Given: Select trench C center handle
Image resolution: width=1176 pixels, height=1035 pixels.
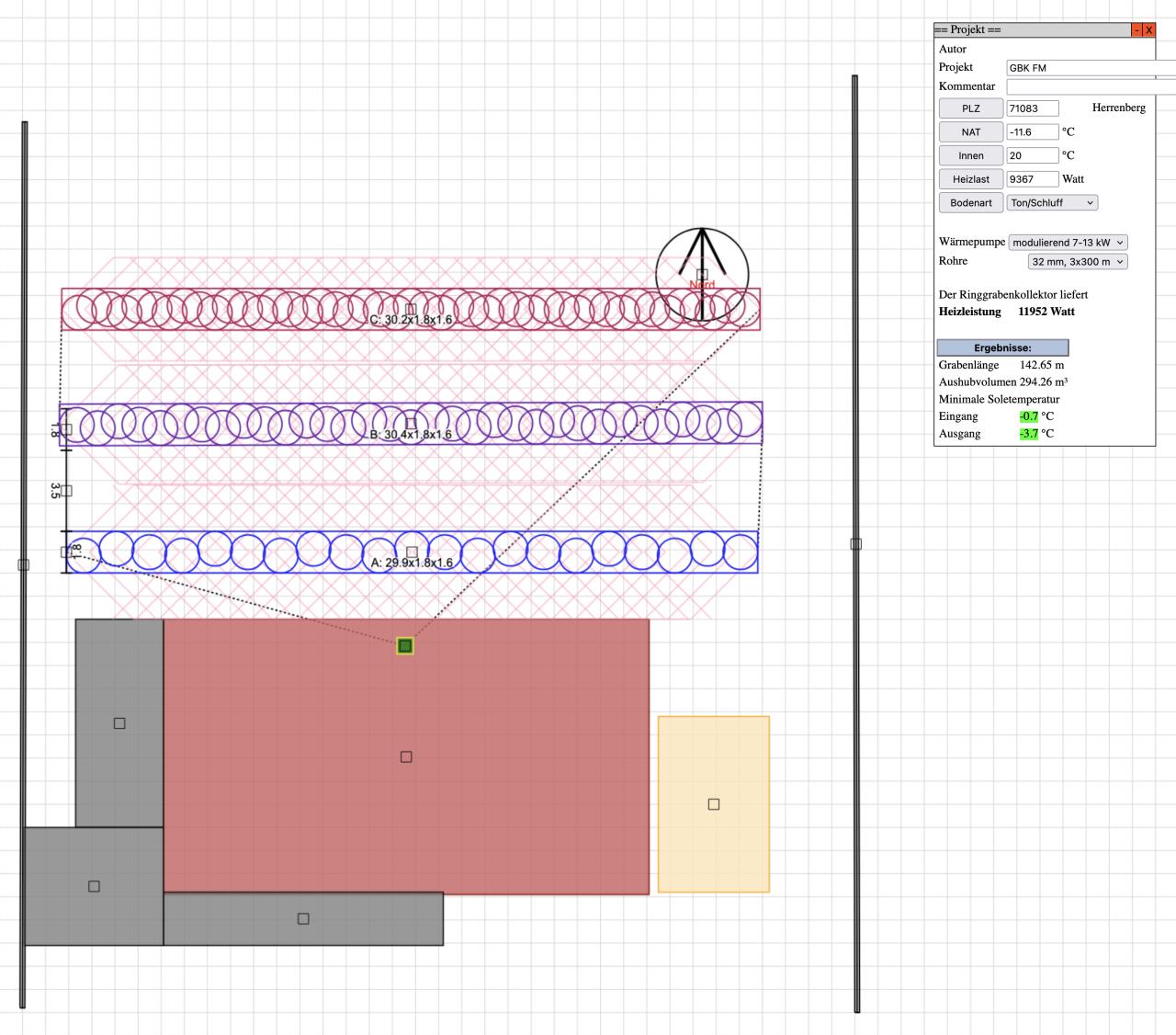Looking at the screenshot, I should click(411, 310).
